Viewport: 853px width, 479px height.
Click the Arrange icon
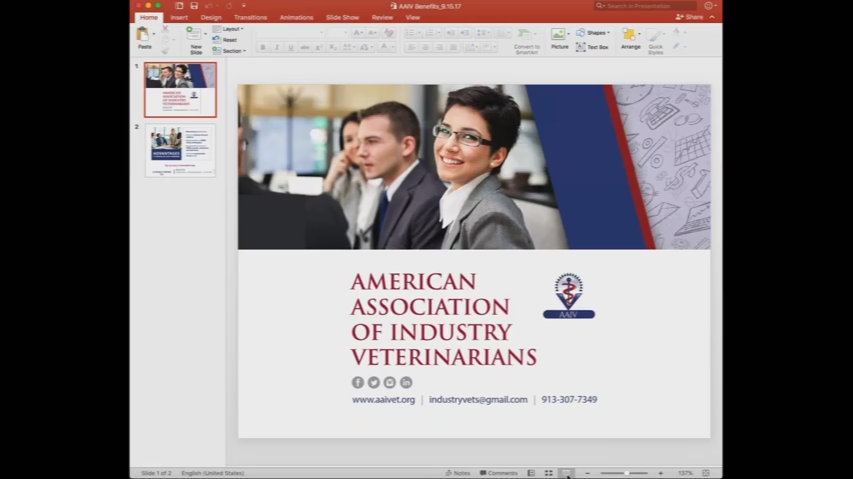(x=629, y=34)
